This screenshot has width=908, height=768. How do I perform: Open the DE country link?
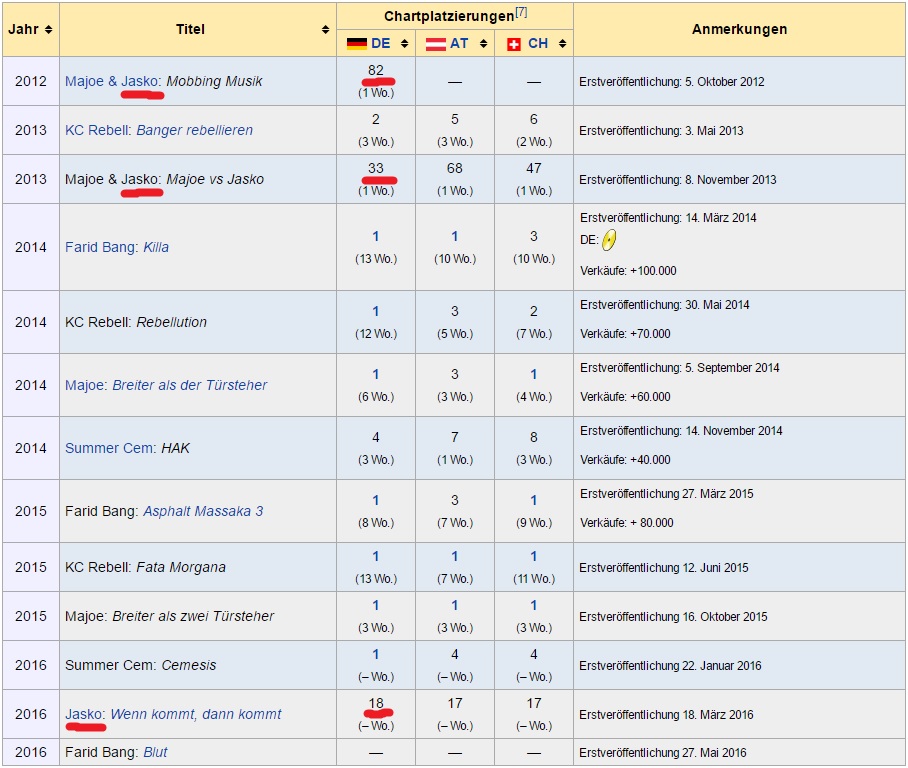point(380,43)
